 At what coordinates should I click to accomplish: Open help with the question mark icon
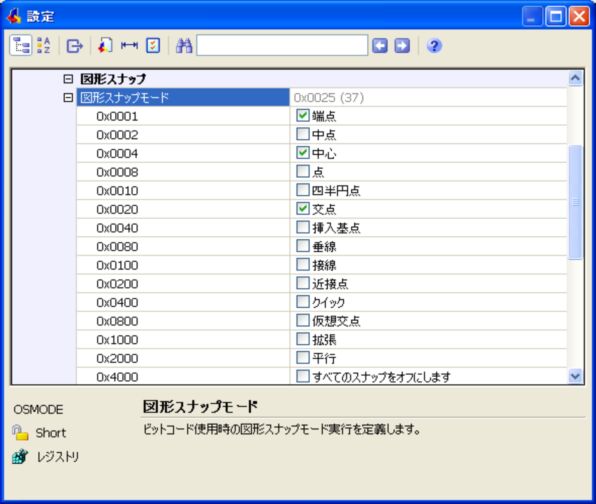click(x=434, y=46)
